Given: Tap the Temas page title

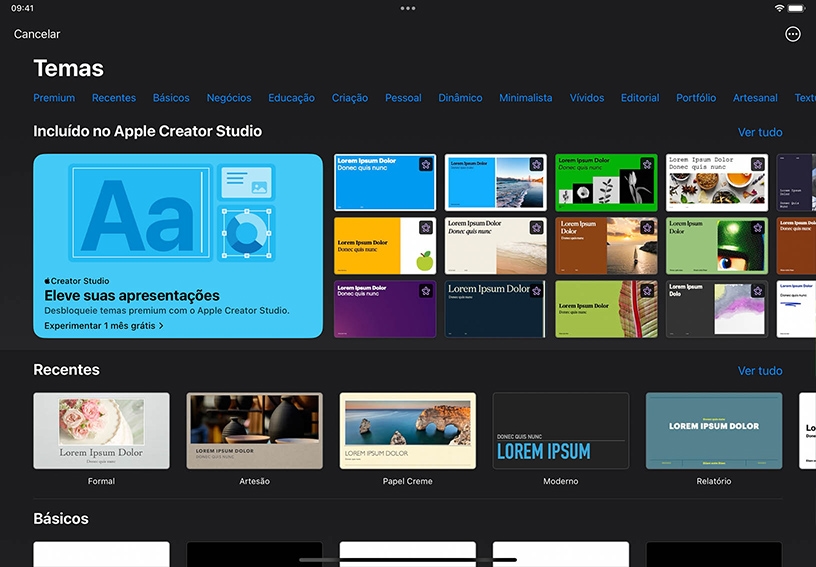Looking at the screenshot, I should (x=69, y=68).
